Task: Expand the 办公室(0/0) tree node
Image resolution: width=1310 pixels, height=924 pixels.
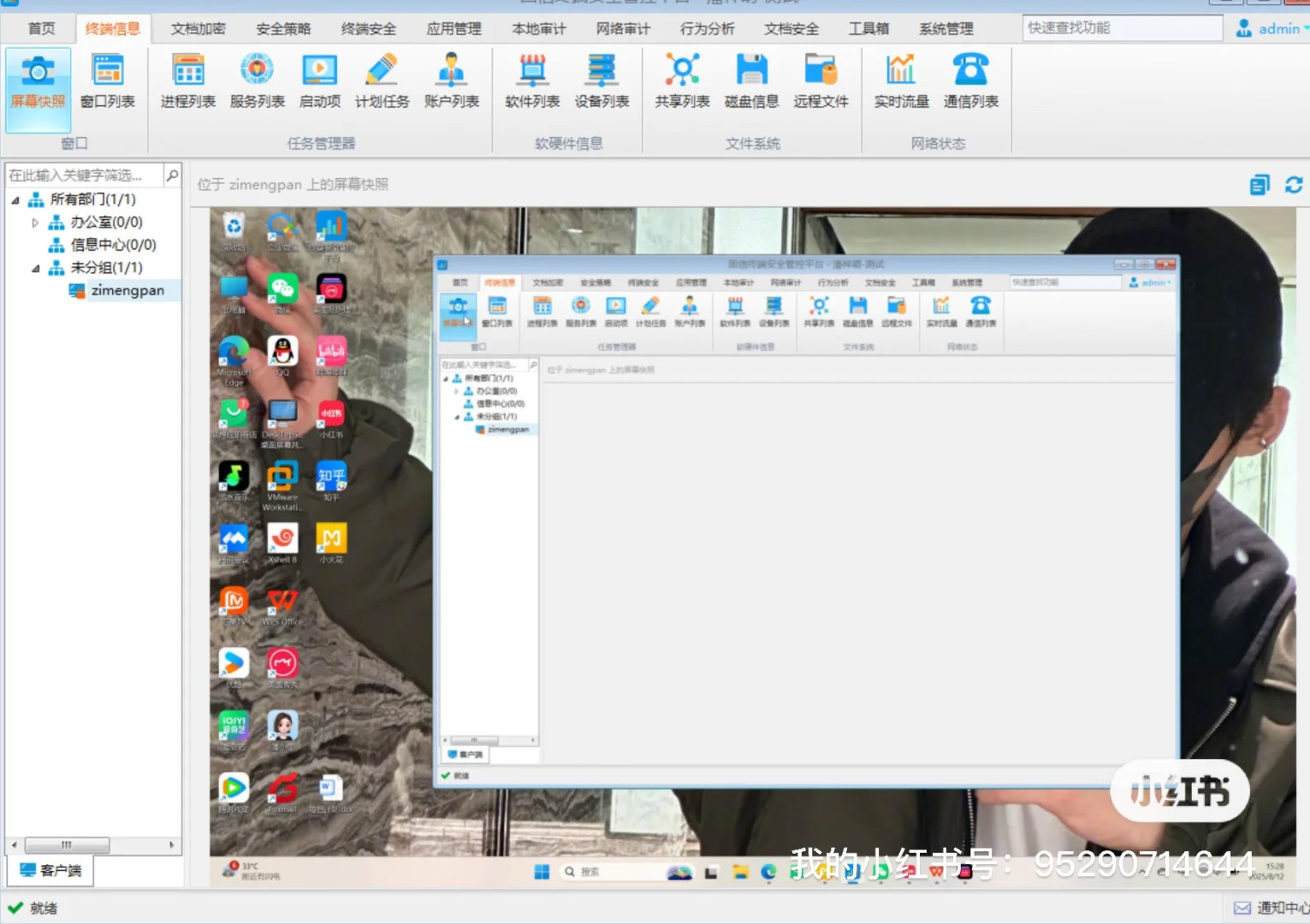Action: (35, 222)
